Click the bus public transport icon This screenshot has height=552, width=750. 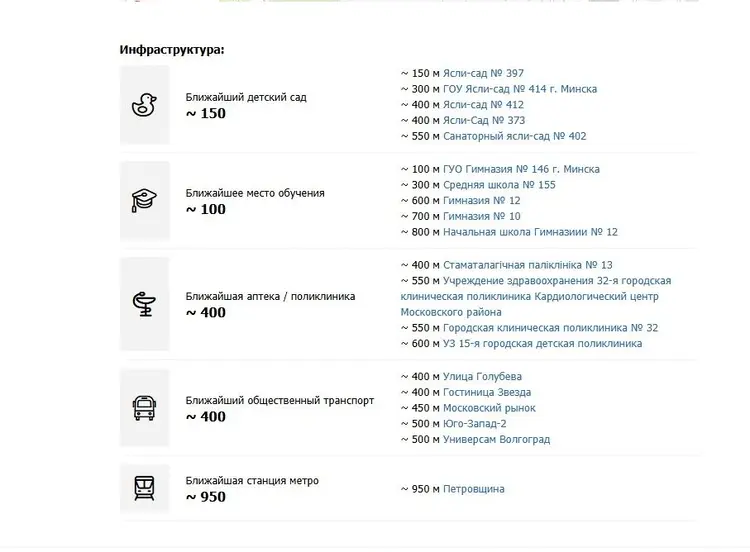(144, 408)
